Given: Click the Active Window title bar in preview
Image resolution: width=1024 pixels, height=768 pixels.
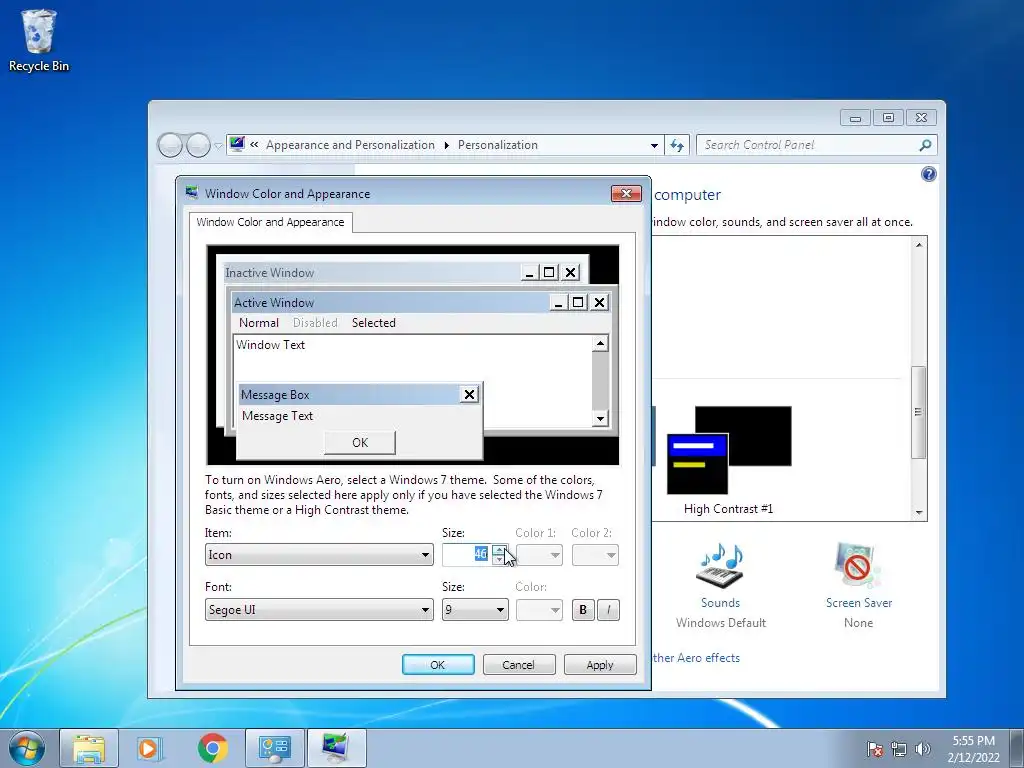Looking at the screenshot, I should (x=391, y=302).
